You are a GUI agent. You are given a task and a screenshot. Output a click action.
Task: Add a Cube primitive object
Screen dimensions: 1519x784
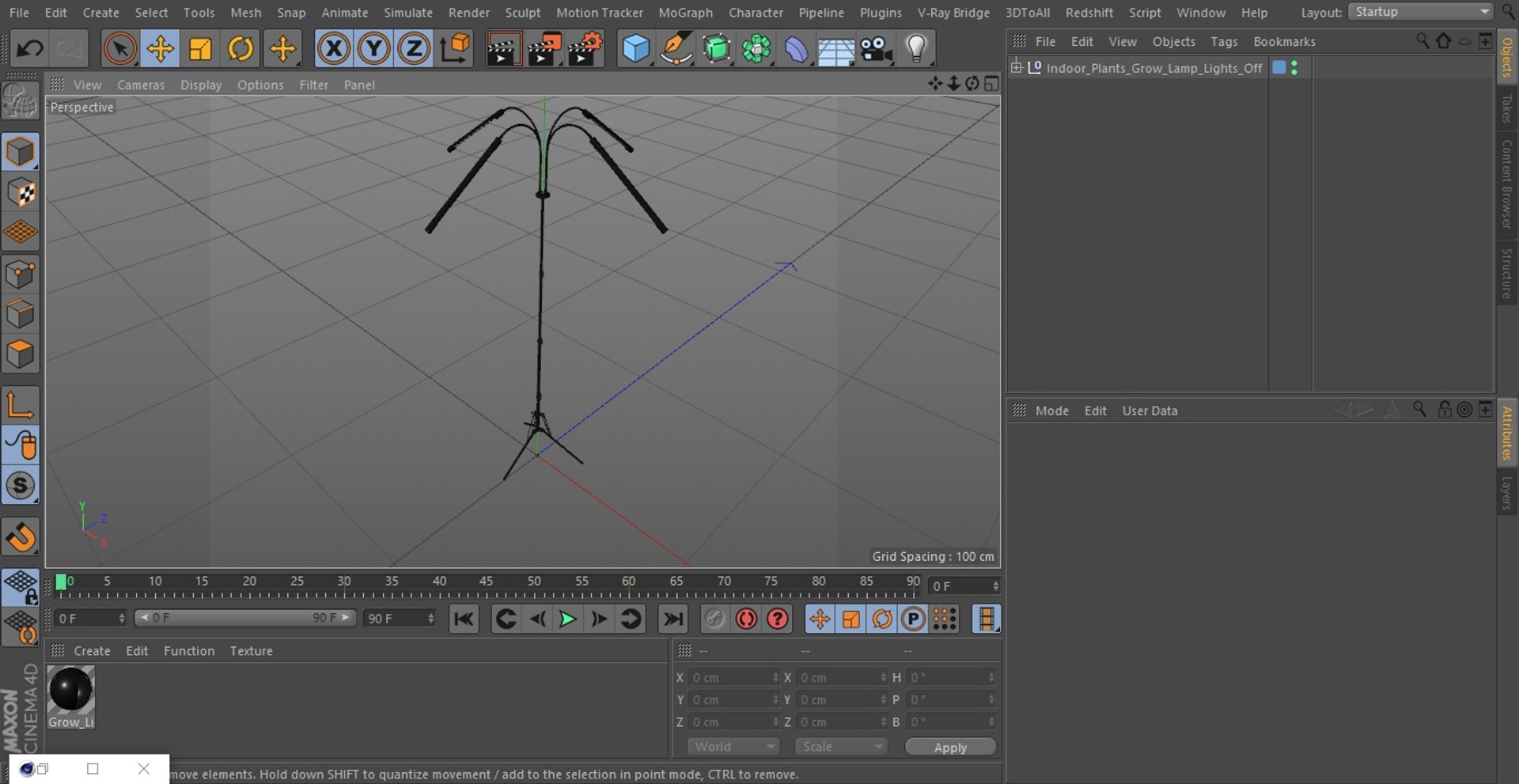point(636,49)
